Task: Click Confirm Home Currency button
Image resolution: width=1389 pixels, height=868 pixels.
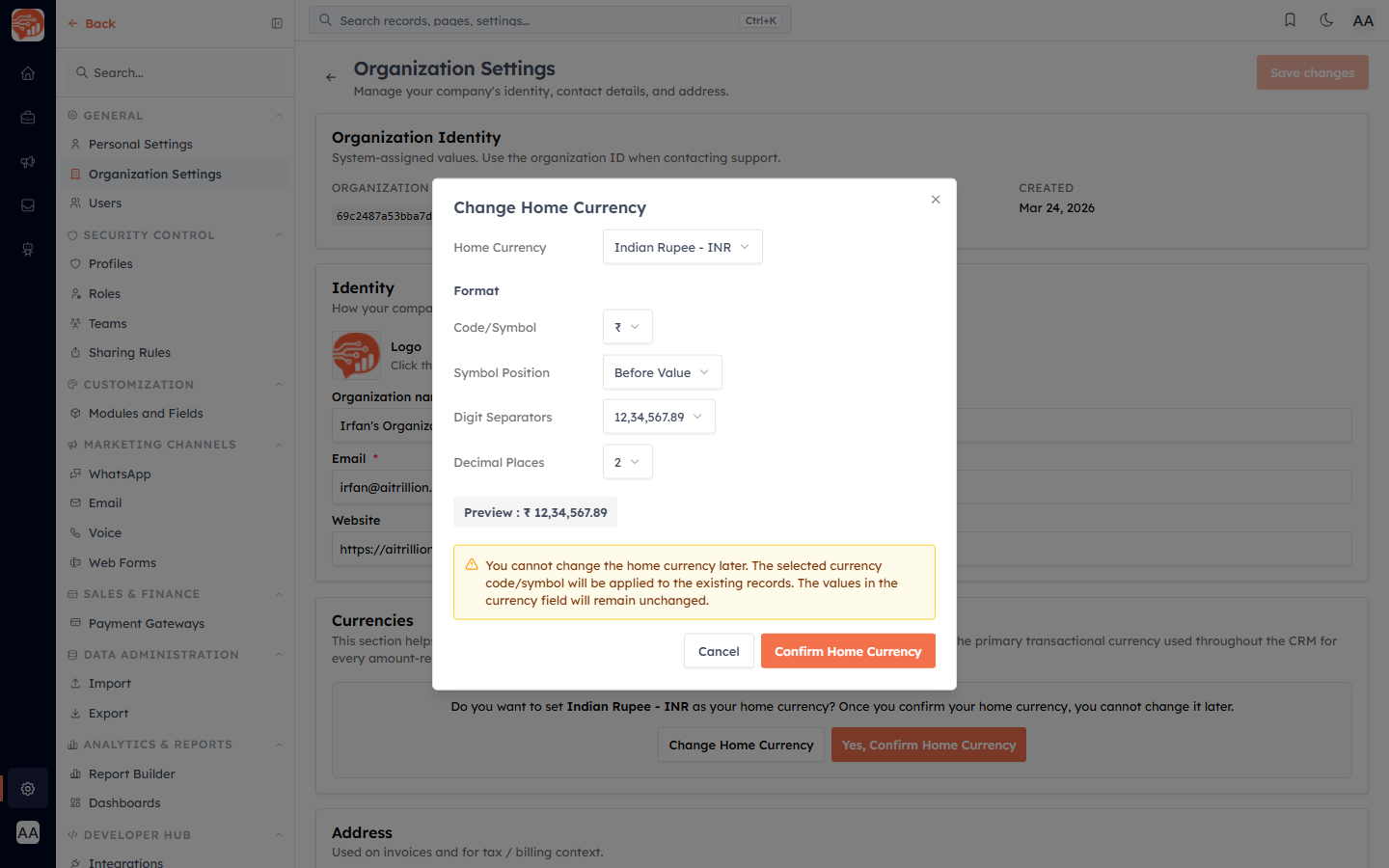Action: coord(848,651)
